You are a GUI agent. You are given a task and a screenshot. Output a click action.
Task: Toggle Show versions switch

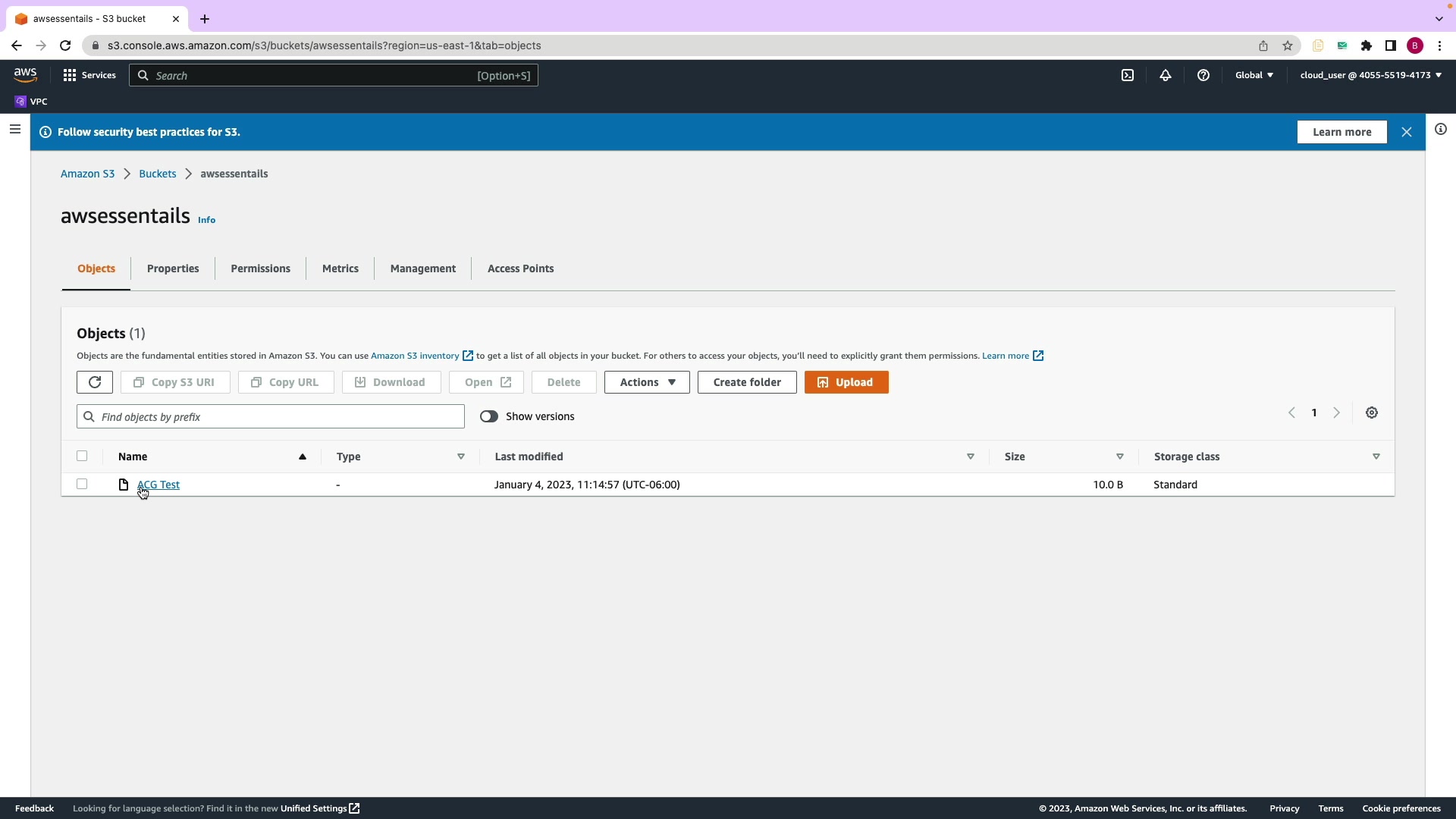[x=489, y=416]
